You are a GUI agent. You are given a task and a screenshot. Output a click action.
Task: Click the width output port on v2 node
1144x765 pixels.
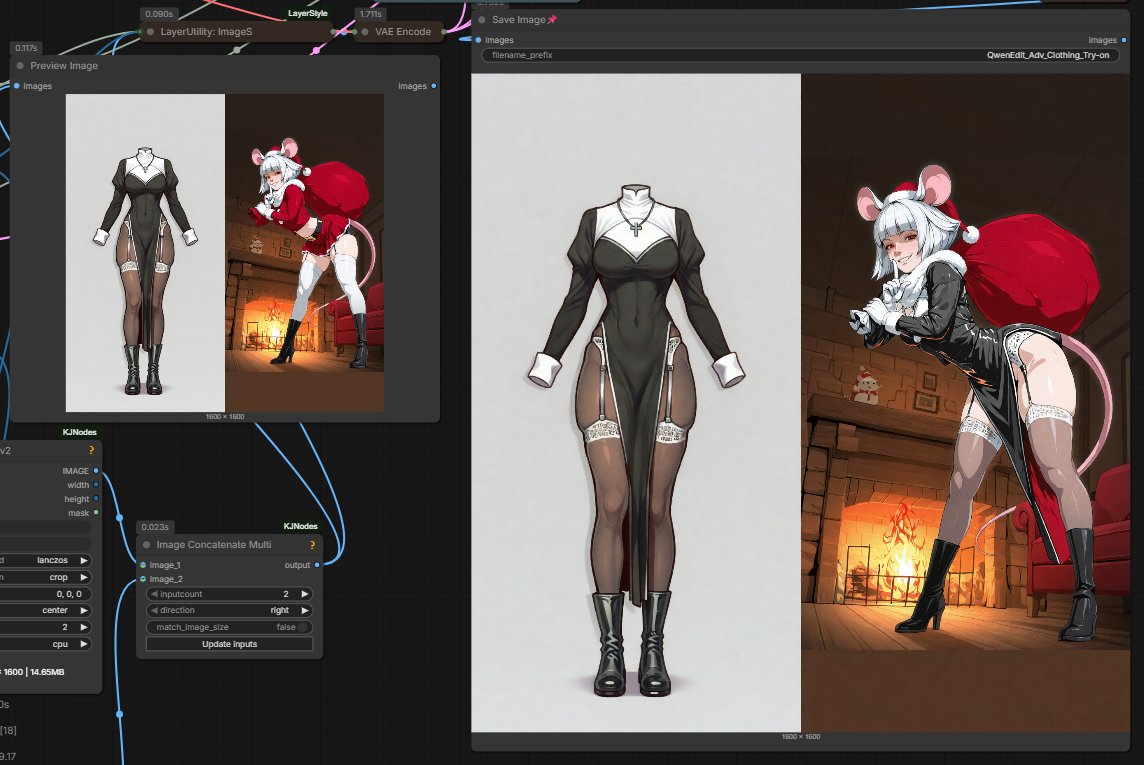(96, 485)
